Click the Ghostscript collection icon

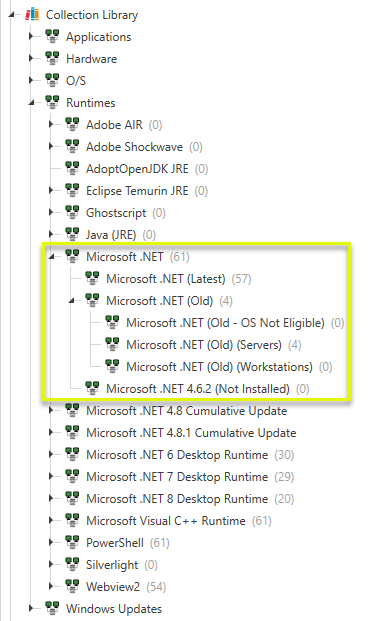pos(72,212)
